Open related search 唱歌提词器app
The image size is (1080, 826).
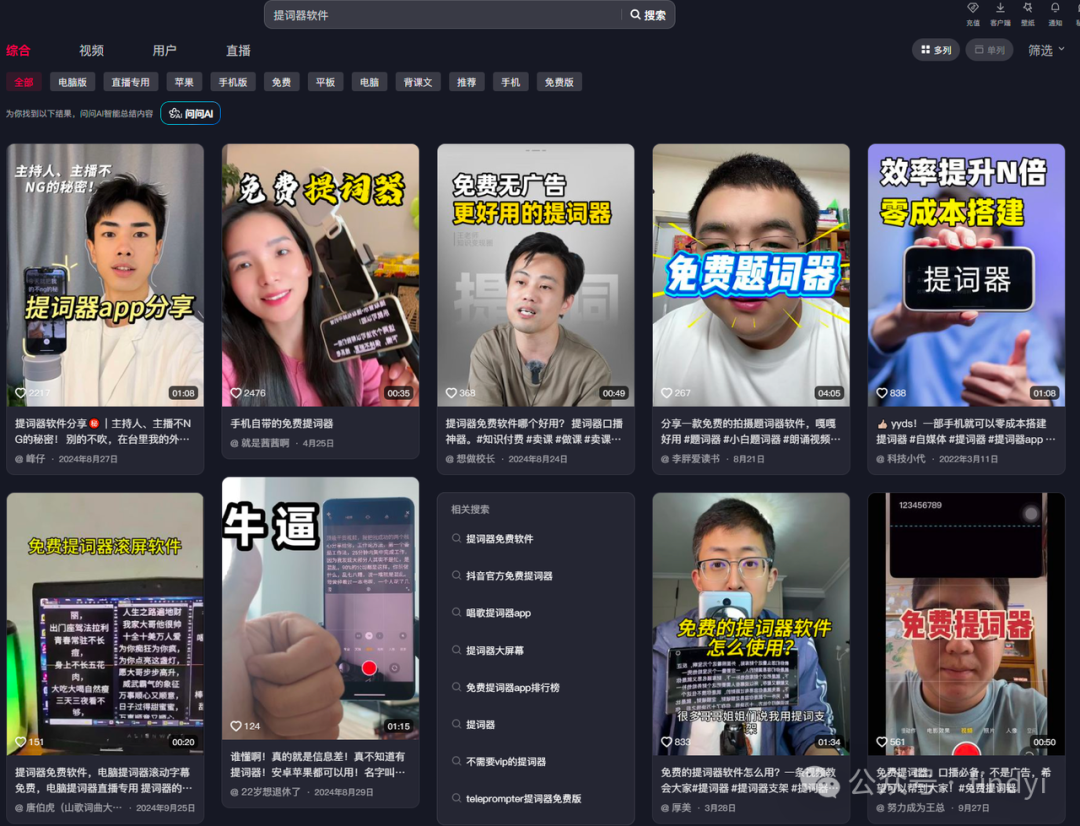(498, 613)
